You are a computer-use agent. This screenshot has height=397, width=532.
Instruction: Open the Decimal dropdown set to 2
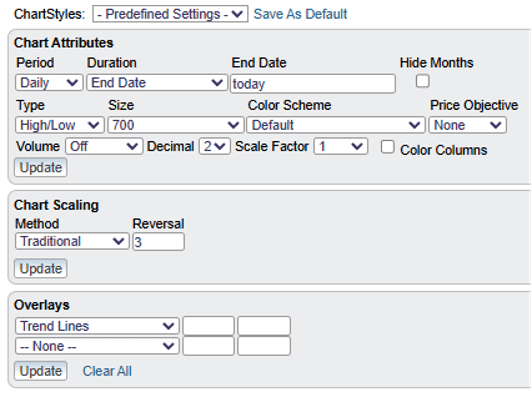click(214, 147)
